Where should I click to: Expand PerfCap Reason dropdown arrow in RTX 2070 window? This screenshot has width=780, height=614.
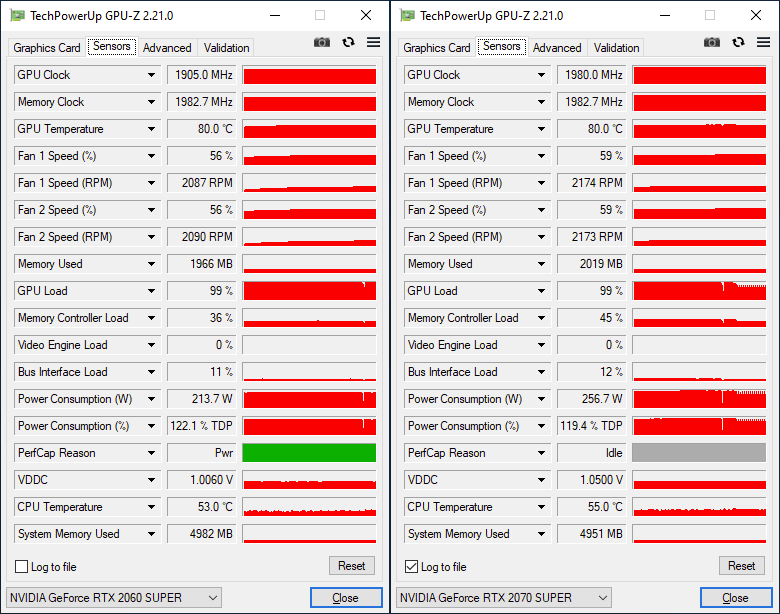(x=542, y=453)
